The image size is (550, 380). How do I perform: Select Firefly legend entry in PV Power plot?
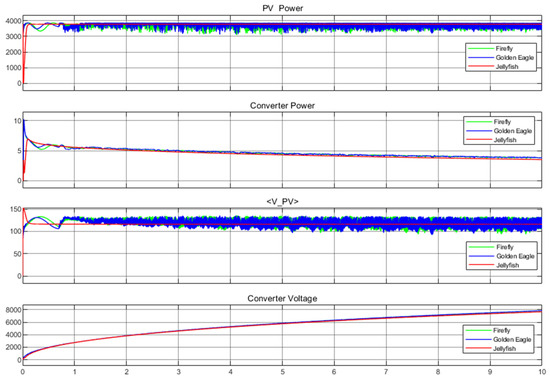coord(504,49)
